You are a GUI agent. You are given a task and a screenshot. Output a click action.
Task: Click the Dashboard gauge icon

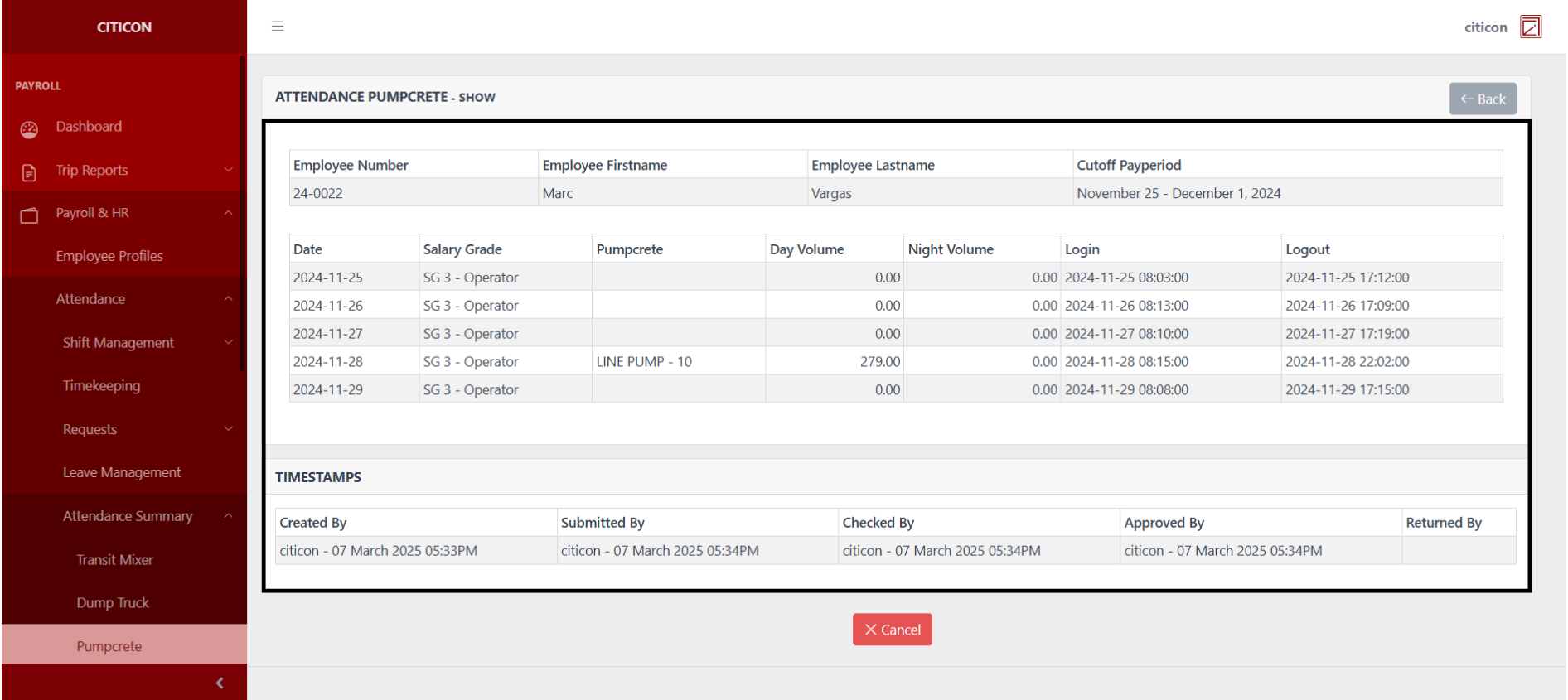29,128
